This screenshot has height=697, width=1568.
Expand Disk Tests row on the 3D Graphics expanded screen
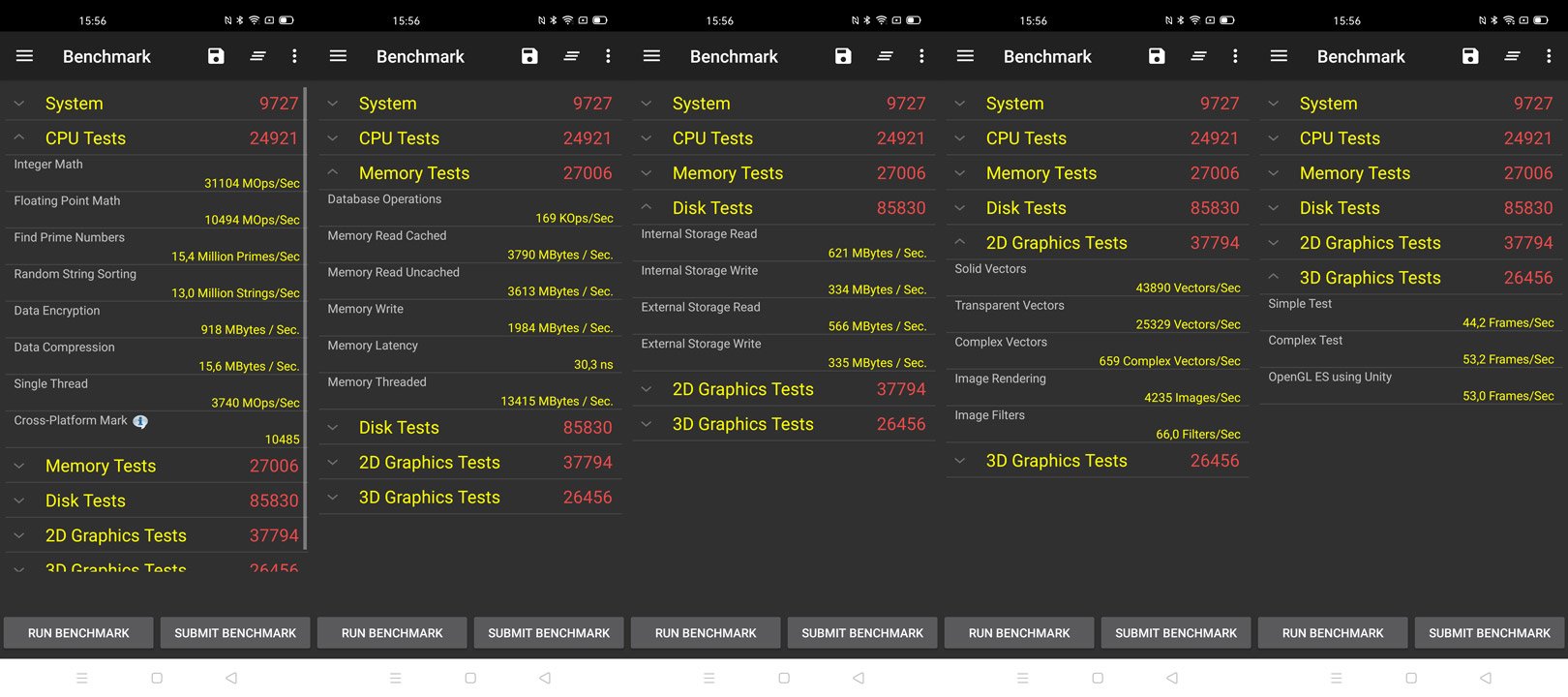1411,208
